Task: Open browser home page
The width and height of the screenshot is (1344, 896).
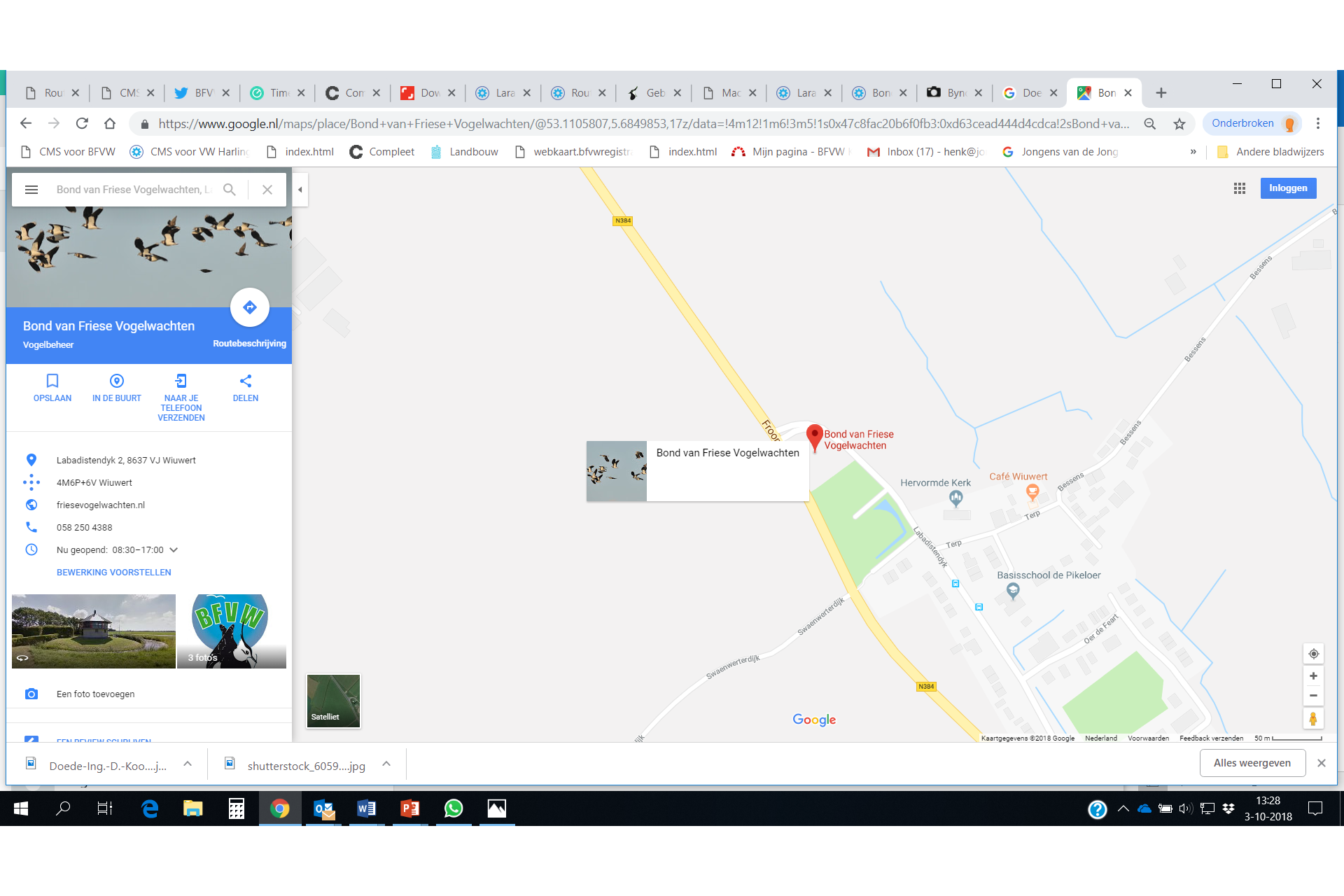Action: (x=110, y=124)
